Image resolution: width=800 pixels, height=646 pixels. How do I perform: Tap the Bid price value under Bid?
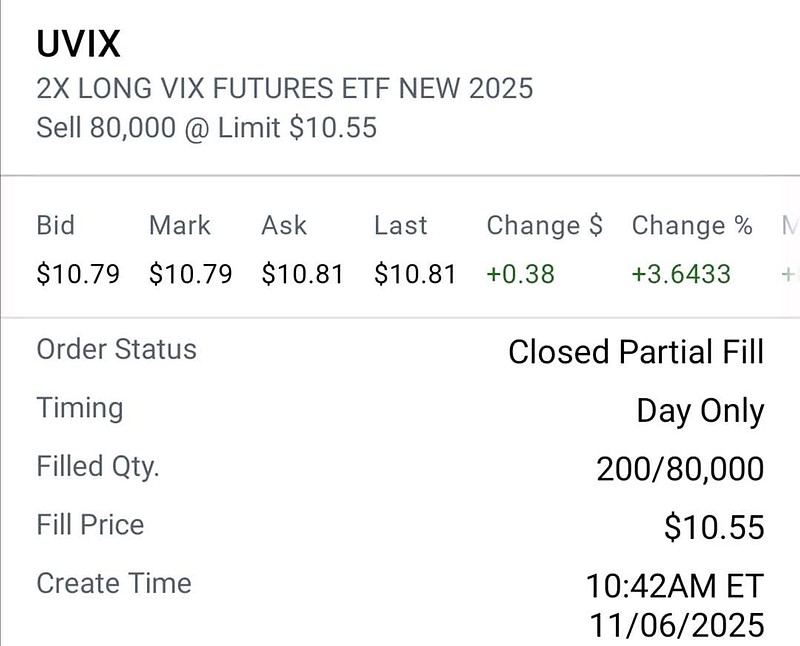click(77, 273)
